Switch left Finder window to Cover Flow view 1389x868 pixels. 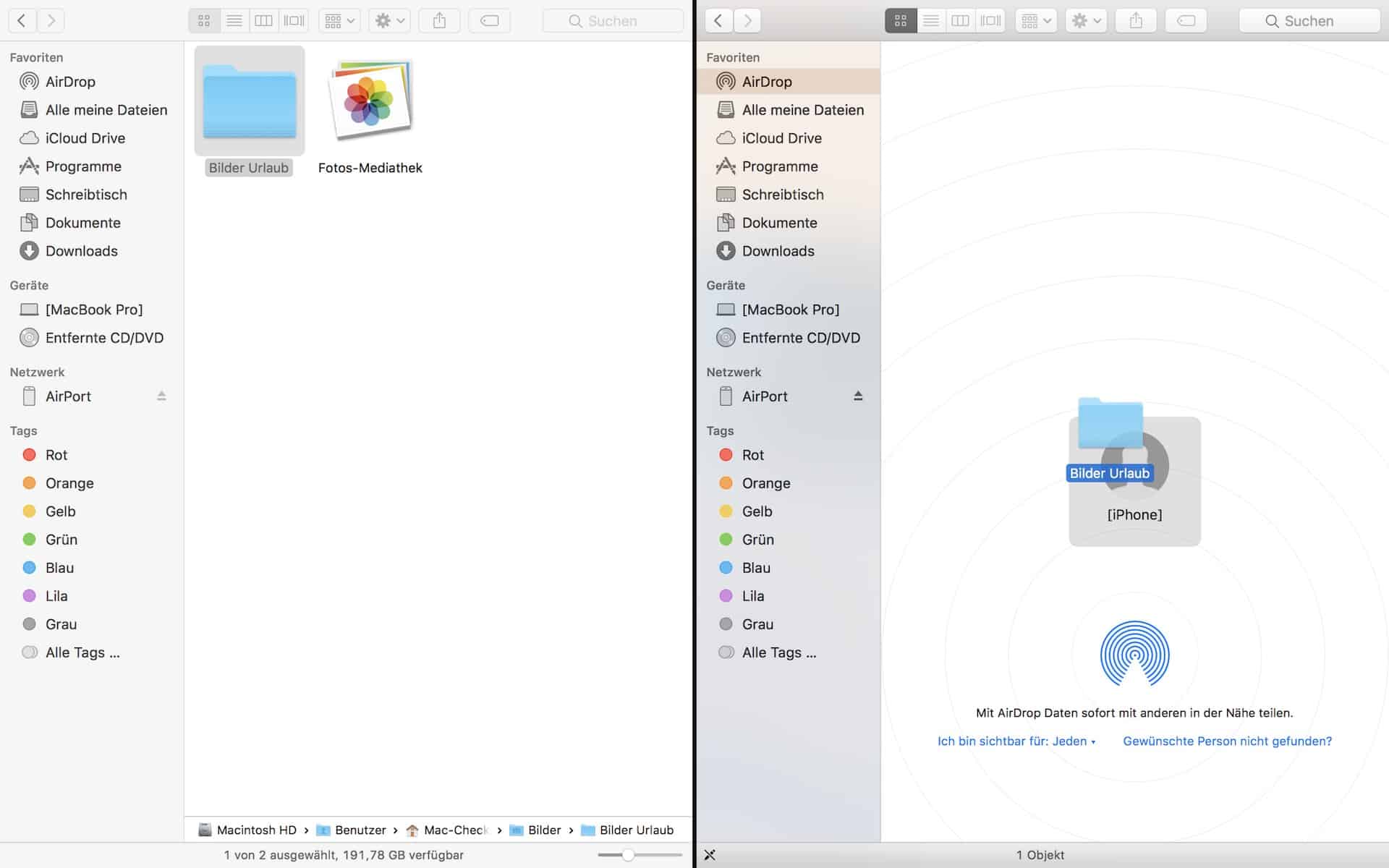point(294,20)
